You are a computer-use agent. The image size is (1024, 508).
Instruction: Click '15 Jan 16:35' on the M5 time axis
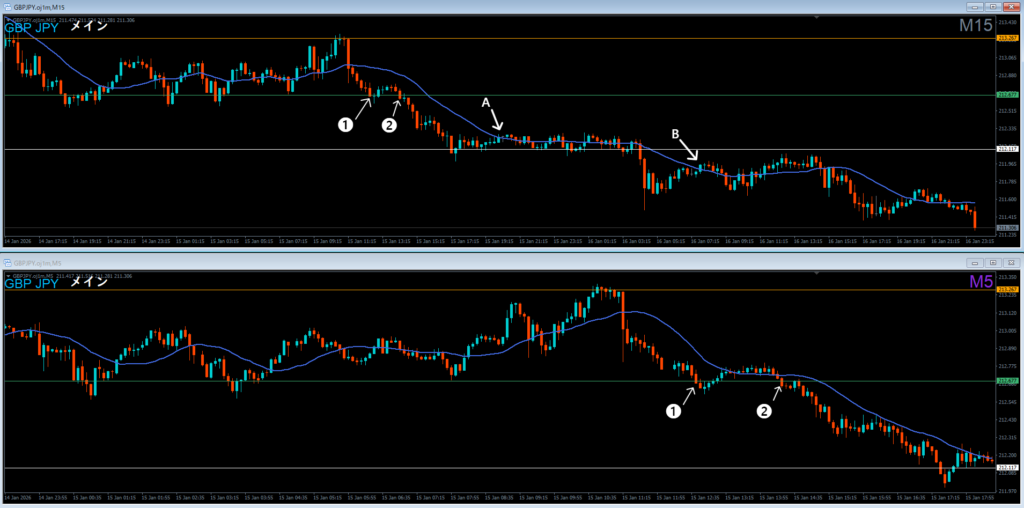[x=909, y=498]
